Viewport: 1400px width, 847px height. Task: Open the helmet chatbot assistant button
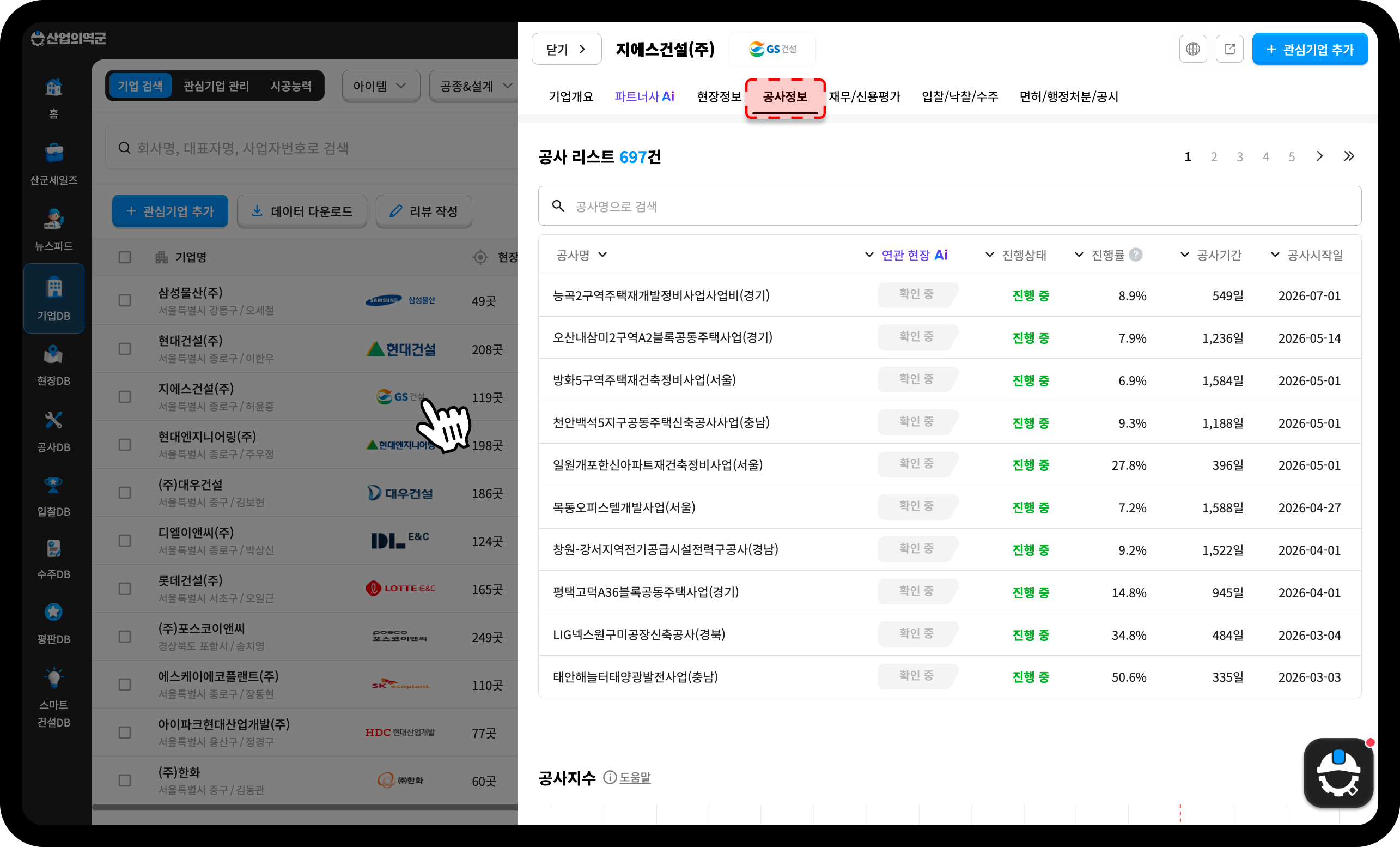pos(1338,773)
